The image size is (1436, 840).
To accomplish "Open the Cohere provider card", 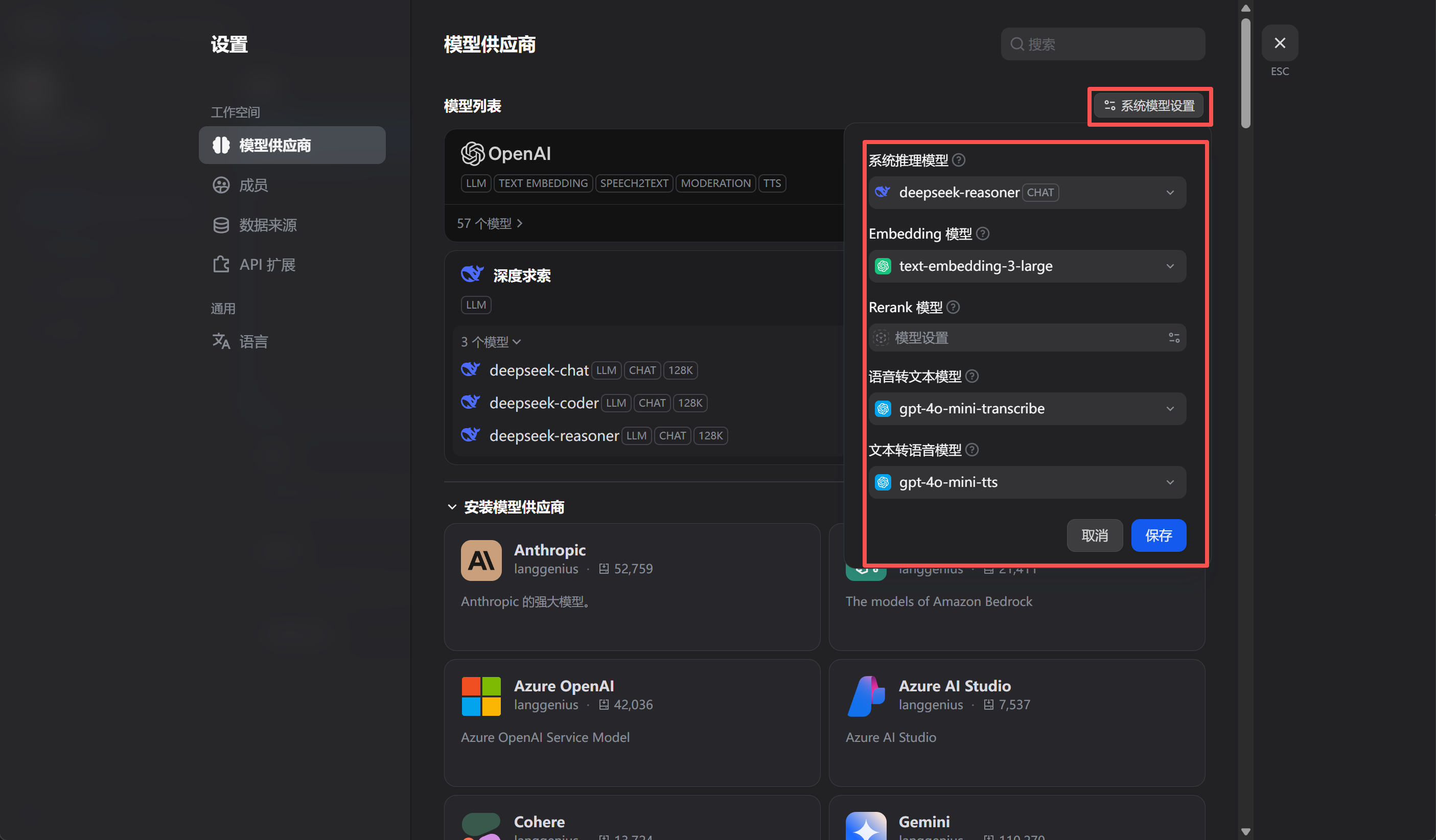I will coord(632,819).
